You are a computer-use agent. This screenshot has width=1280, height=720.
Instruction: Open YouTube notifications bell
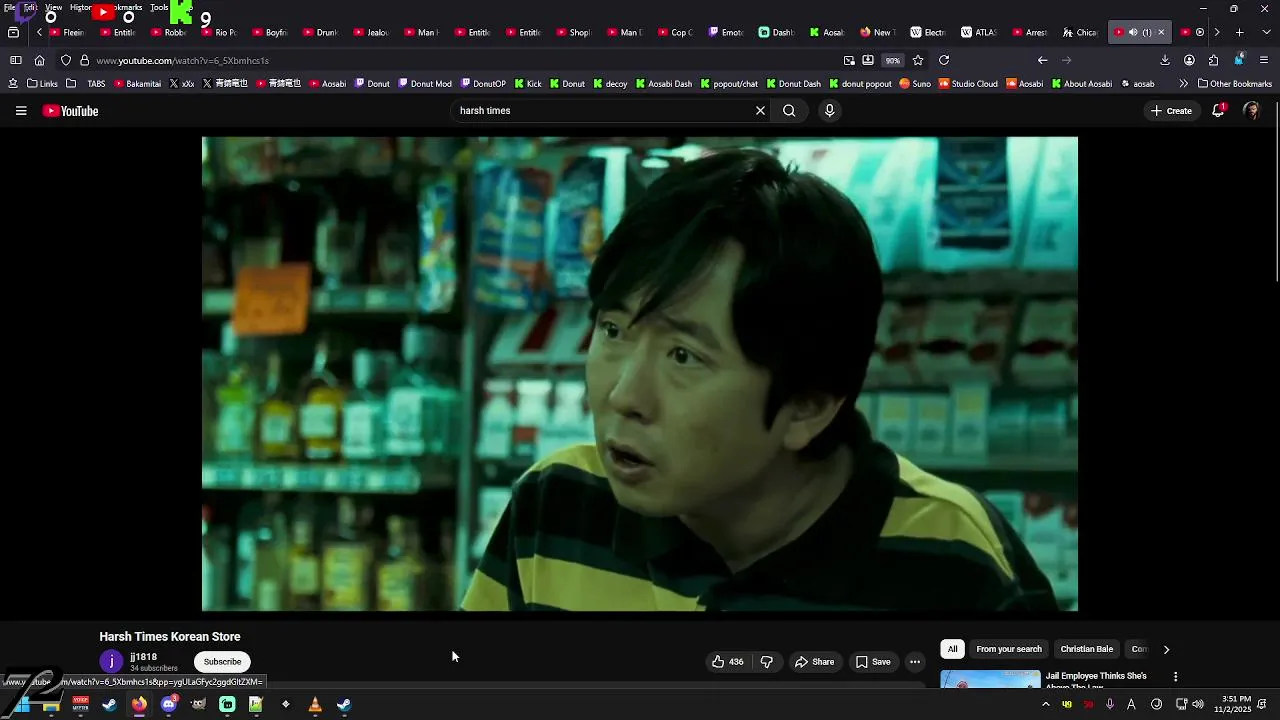1218,111
